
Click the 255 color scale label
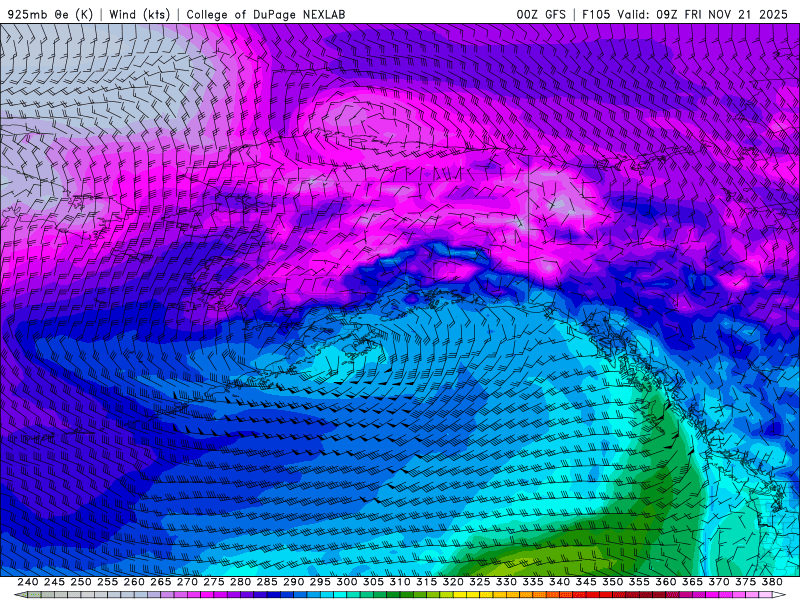point(107,582)
